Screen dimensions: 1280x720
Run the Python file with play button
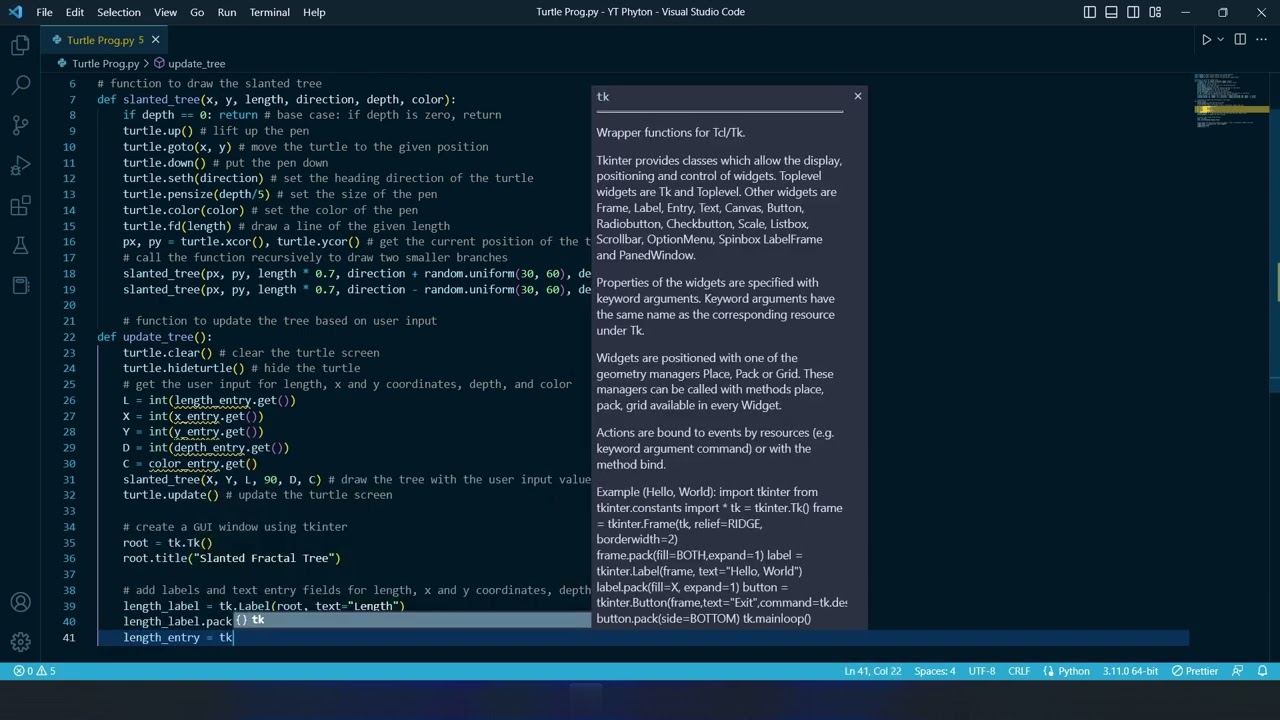tap(1206, 40)
